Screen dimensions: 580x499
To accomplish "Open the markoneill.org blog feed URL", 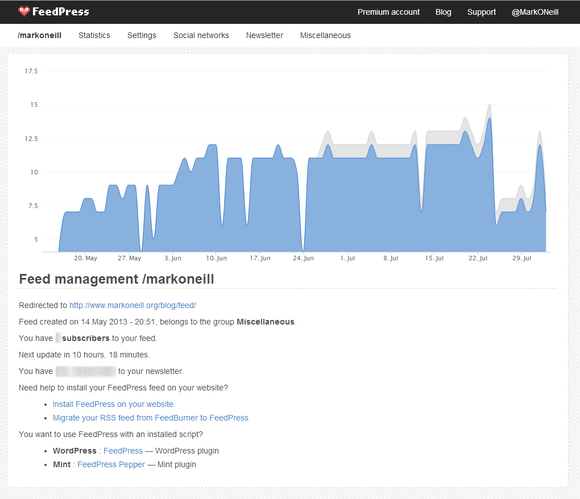I will [x=133, y=305].
